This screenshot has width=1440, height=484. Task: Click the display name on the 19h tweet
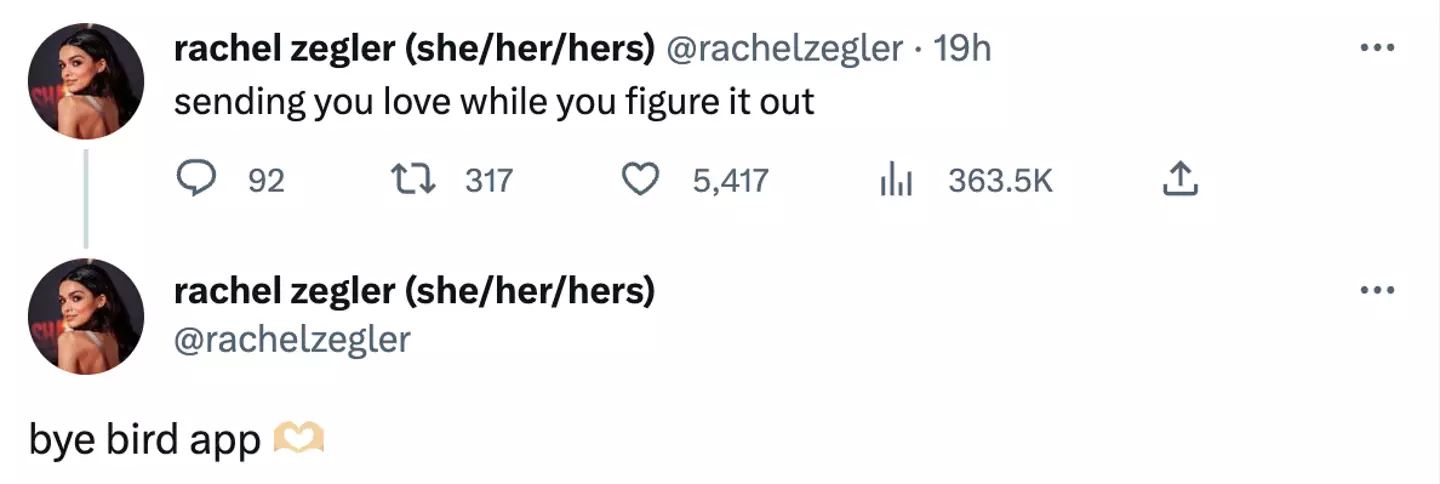[x=414, y=48]
